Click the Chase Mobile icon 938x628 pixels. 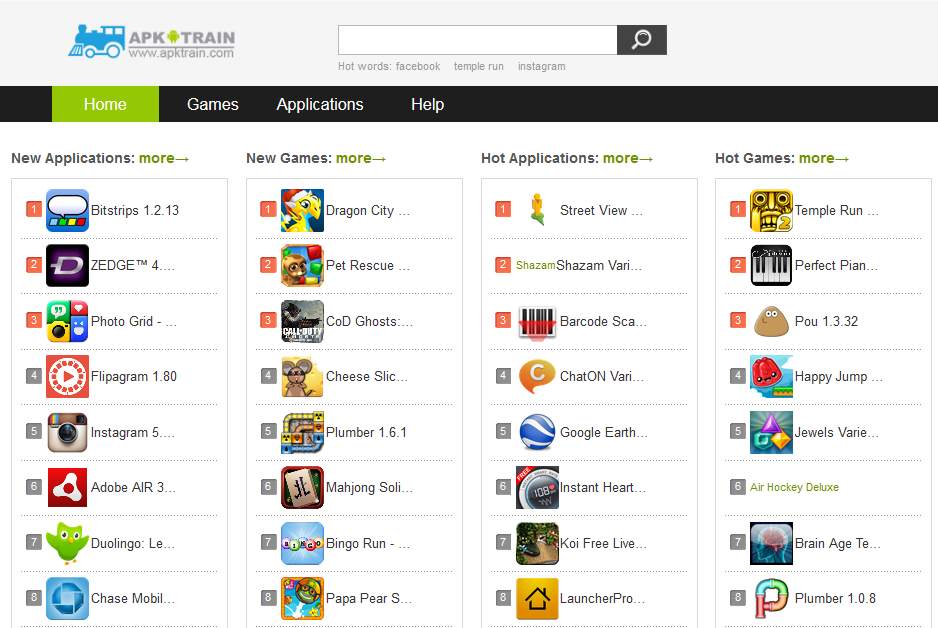point(68,598)
